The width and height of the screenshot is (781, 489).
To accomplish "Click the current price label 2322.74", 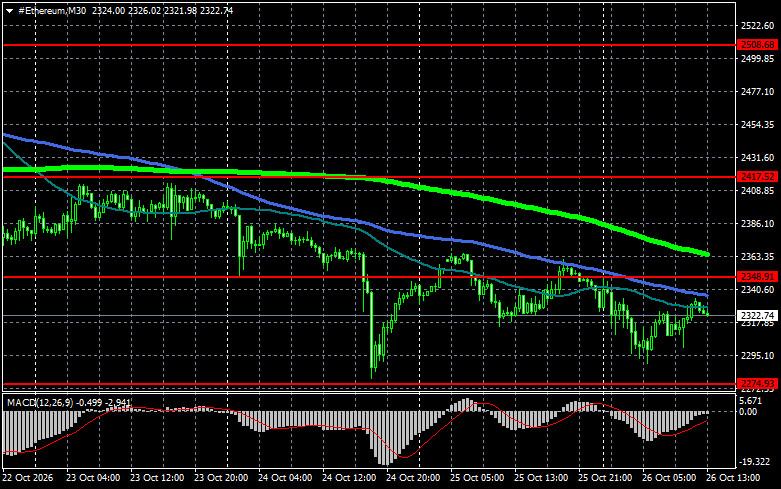I will click(758, 316).
